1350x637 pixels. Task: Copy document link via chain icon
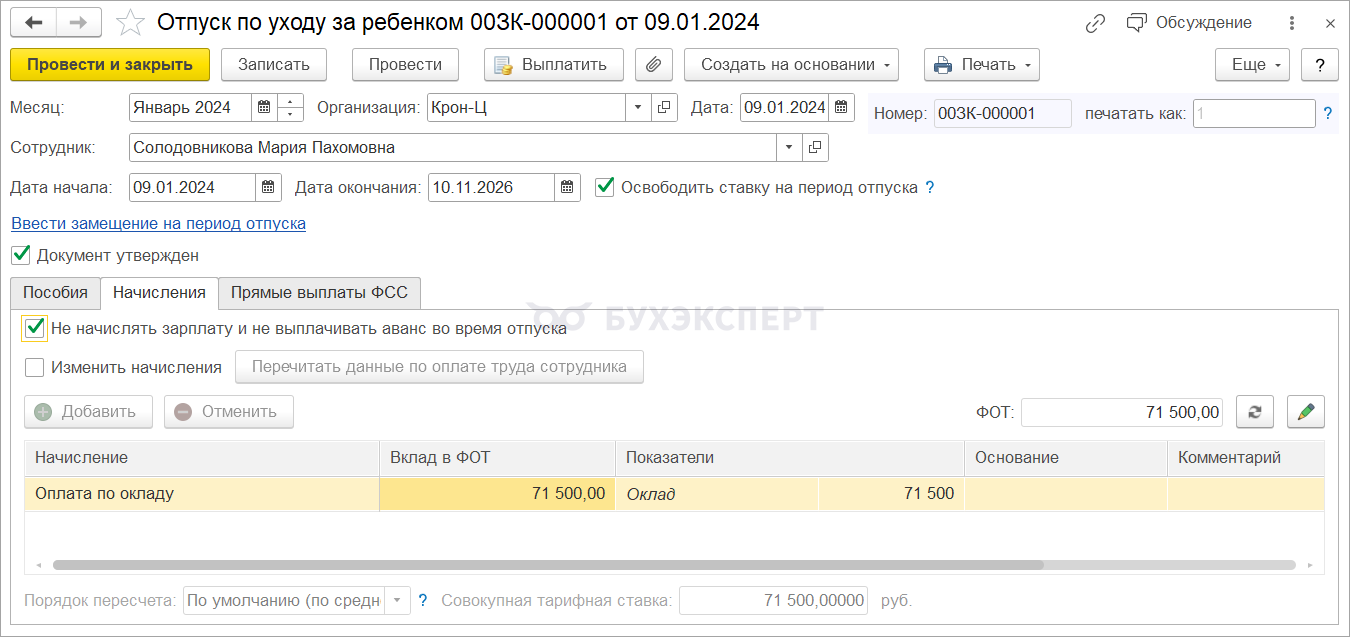click(x=1096, y=22)
